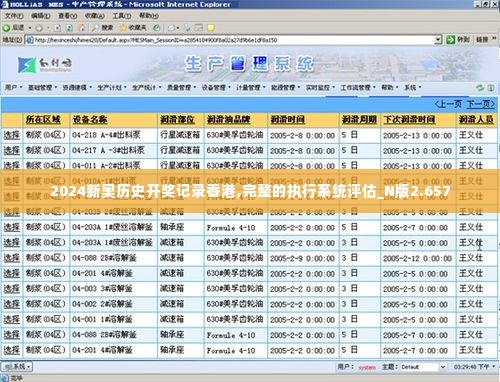Click 选择 for row 04-218 A-4#出料泵
Viewport: 500px width, 382px height.
tap(12, 135)
